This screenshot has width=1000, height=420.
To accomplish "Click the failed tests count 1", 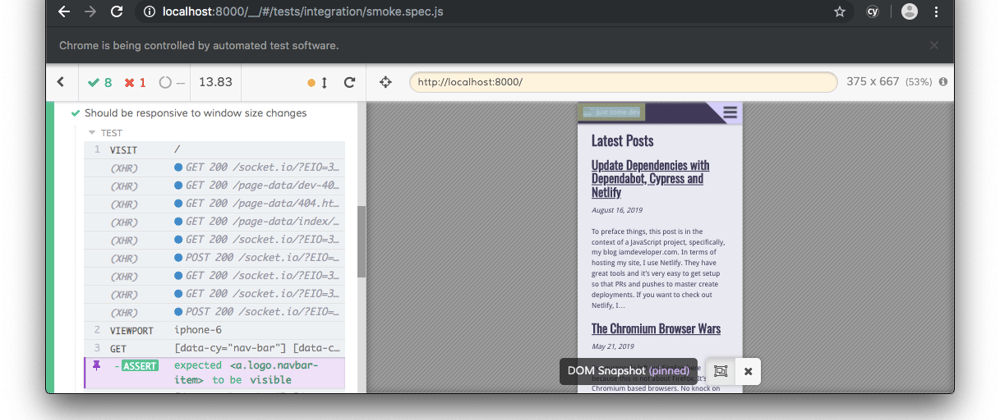I will (x=135, y=82).
